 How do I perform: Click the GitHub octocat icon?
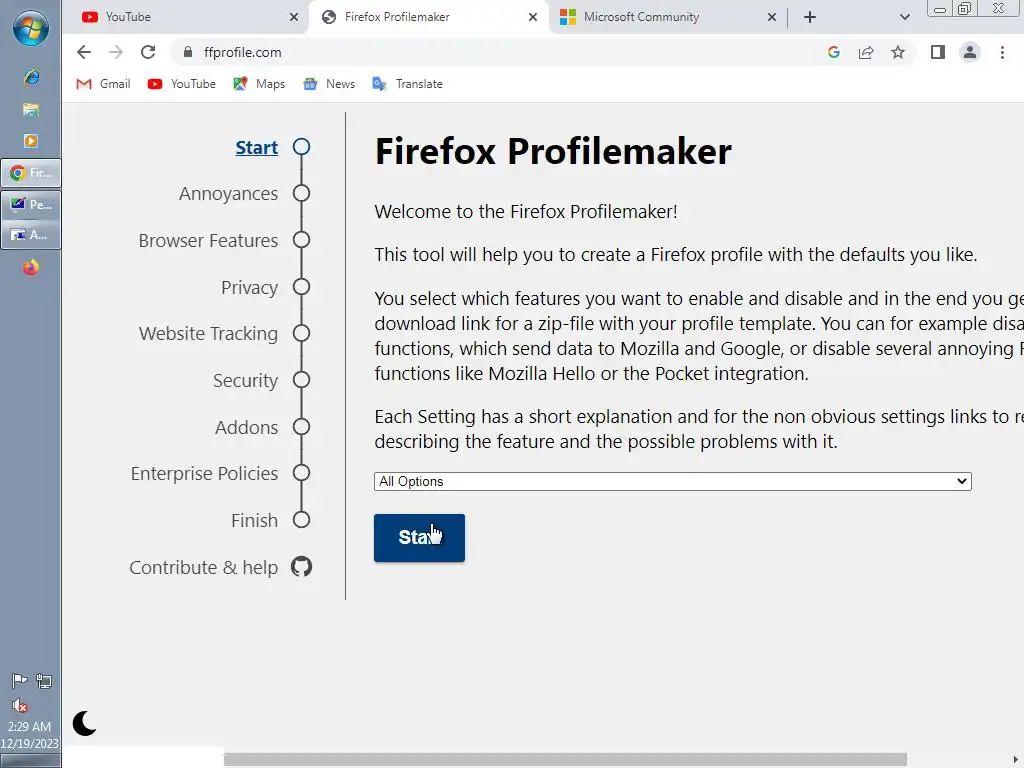pos(301,567)
